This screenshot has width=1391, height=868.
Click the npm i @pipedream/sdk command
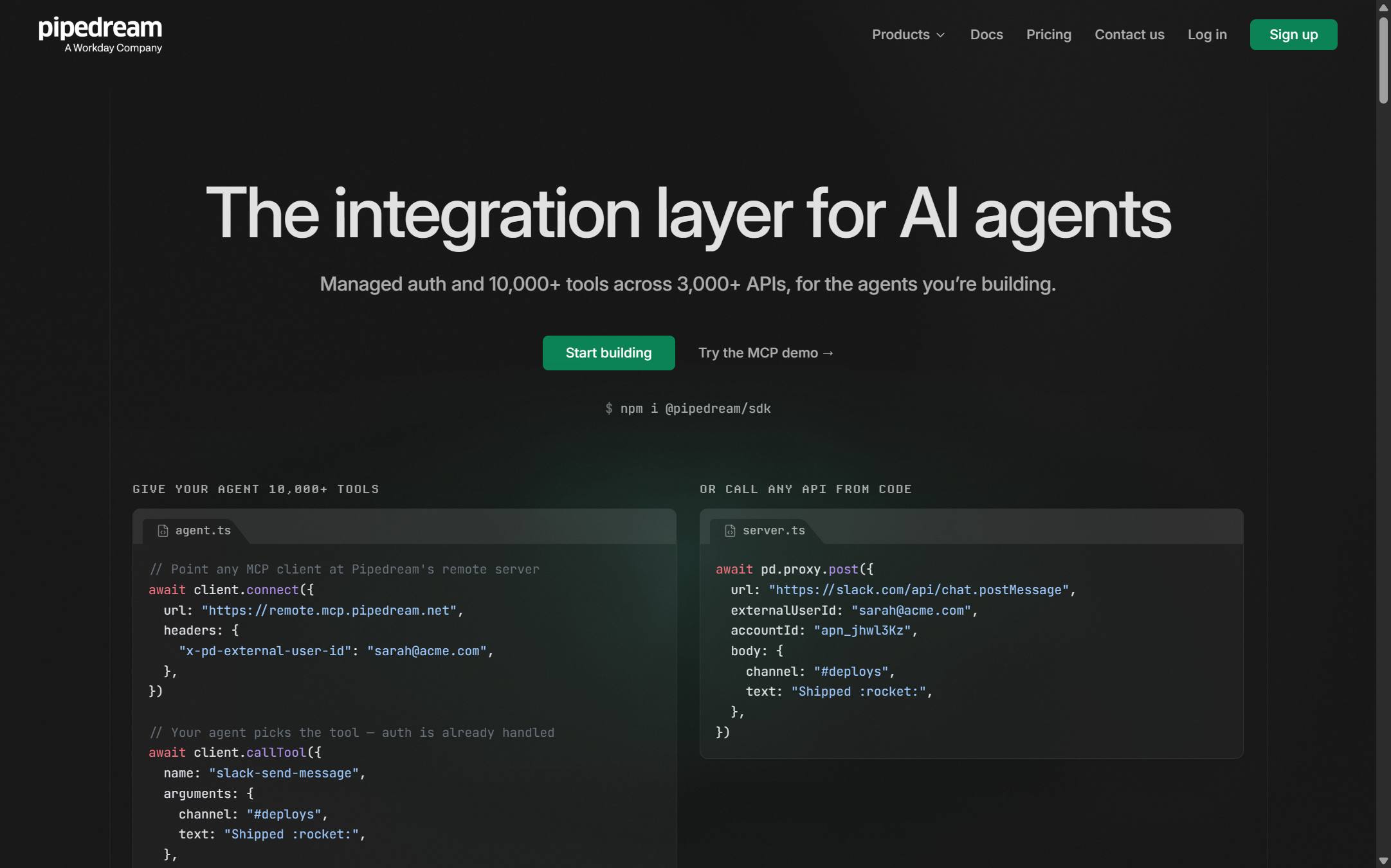(x=688, y=408)
